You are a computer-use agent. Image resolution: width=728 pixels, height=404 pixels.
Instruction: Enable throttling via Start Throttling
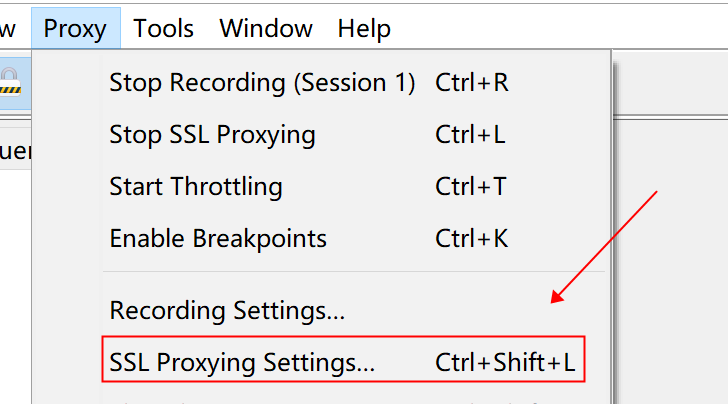pos(196,187)
